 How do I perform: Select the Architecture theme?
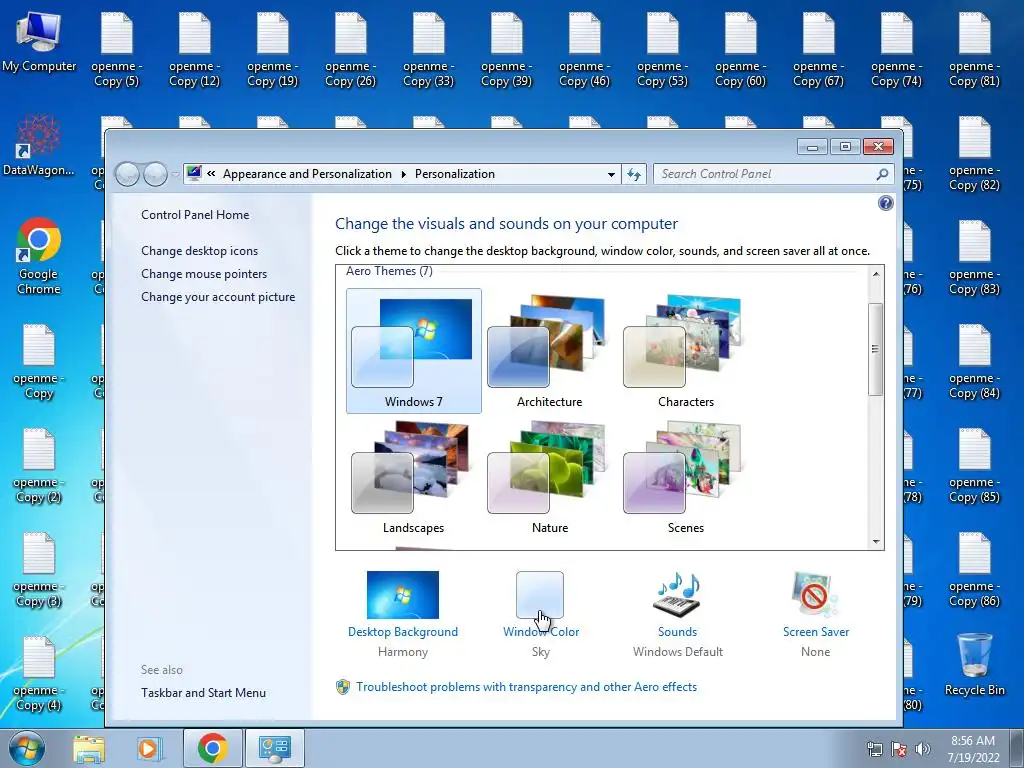click(x=549, y=351)
